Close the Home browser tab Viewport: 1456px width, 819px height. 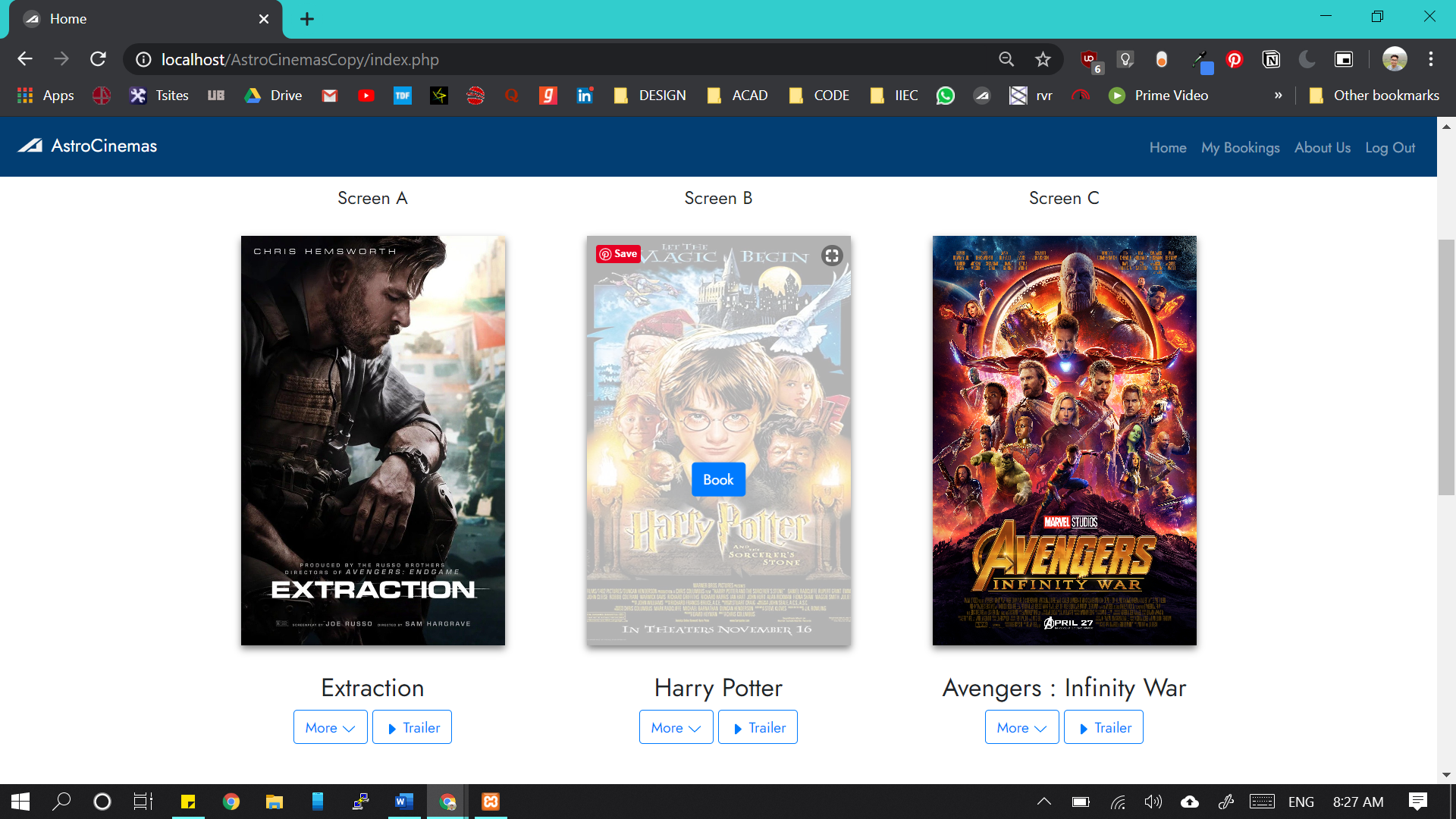pos(264,19)
